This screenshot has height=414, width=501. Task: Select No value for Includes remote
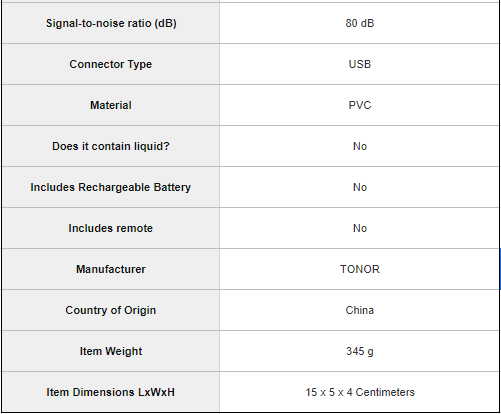coord(360,228)
